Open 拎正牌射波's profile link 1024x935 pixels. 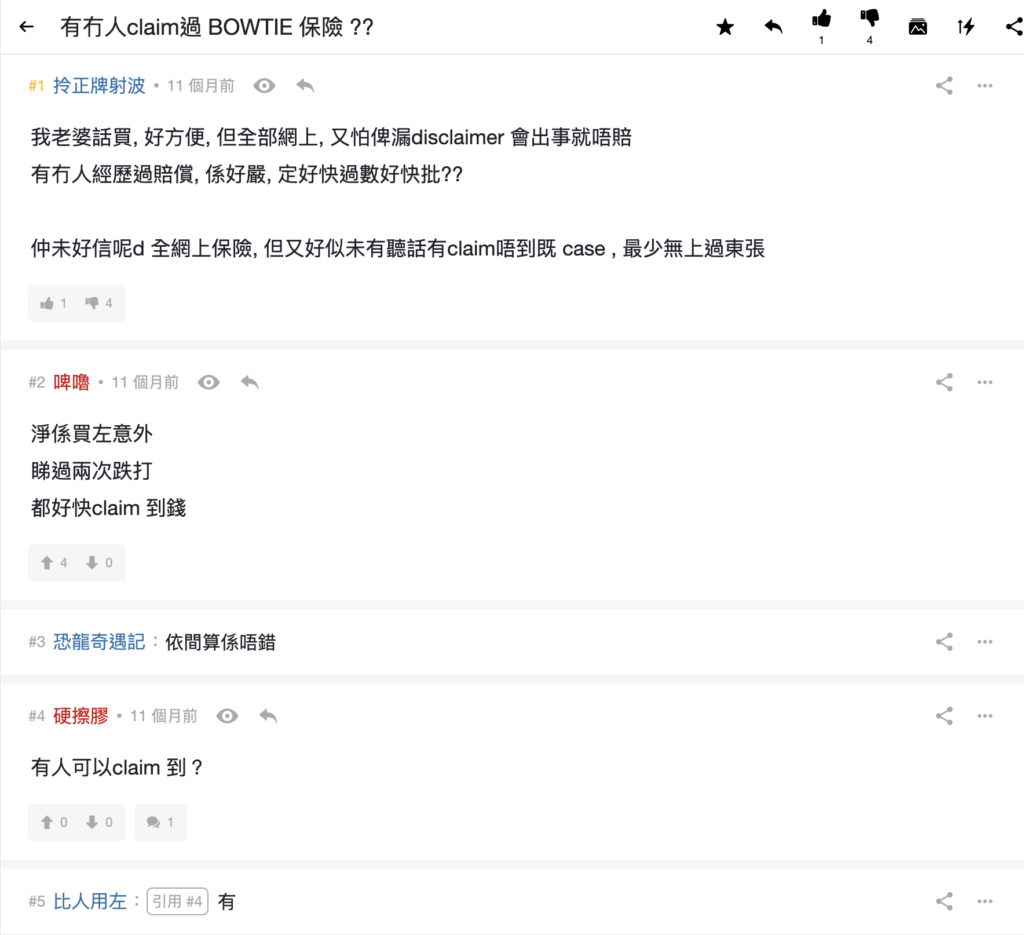point(99,86)
